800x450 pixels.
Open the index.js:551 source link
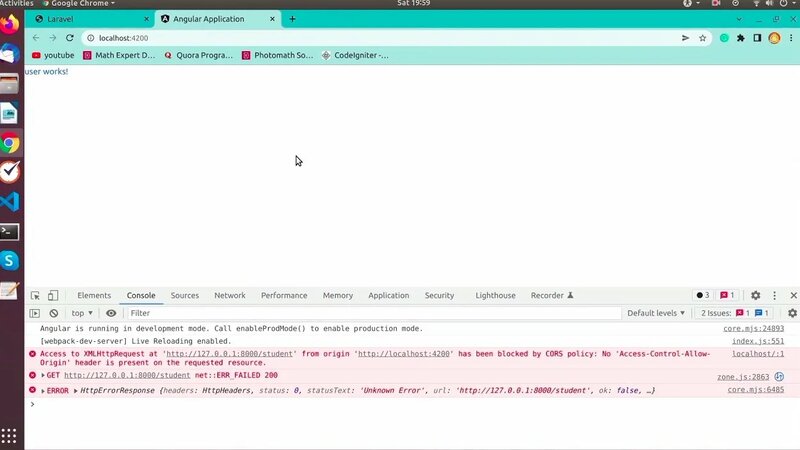click(x=758, y=341)
